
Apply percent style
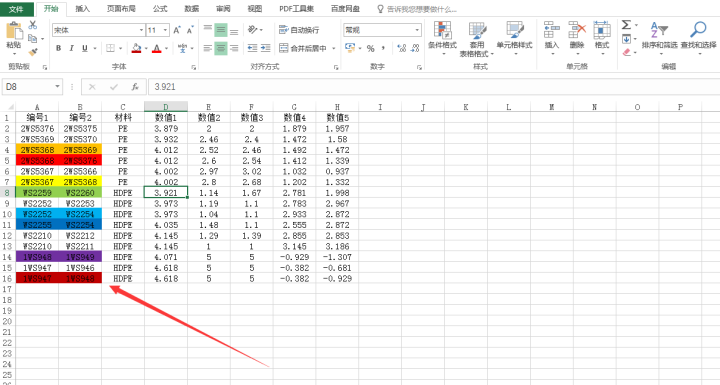(371, 48)
